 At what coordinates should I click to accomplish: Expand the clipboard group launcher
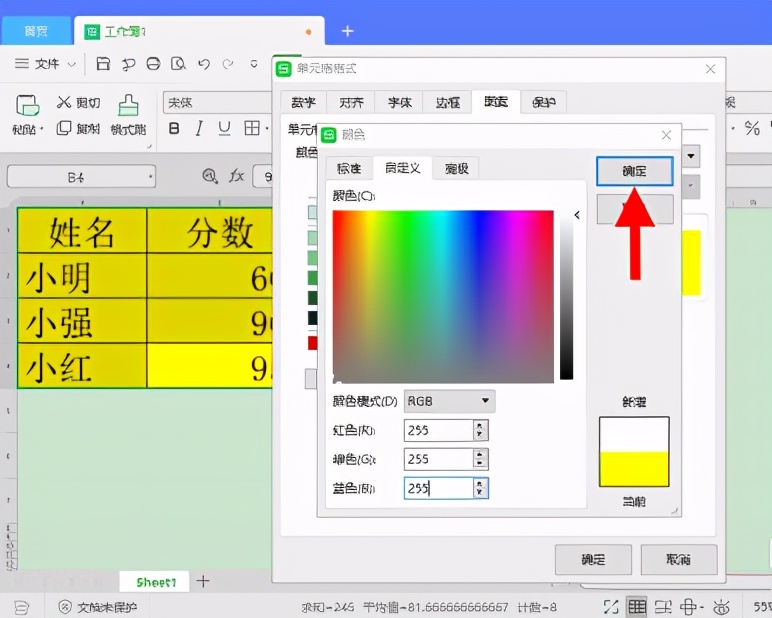pos(149,146)
